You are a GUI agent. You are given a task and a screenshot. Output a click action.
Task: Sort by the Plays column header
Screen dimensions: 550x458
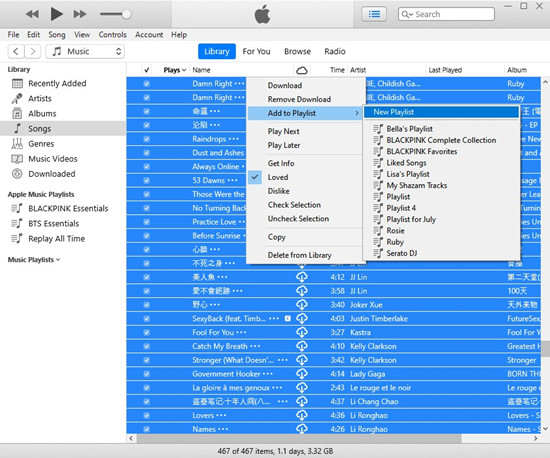174,70
